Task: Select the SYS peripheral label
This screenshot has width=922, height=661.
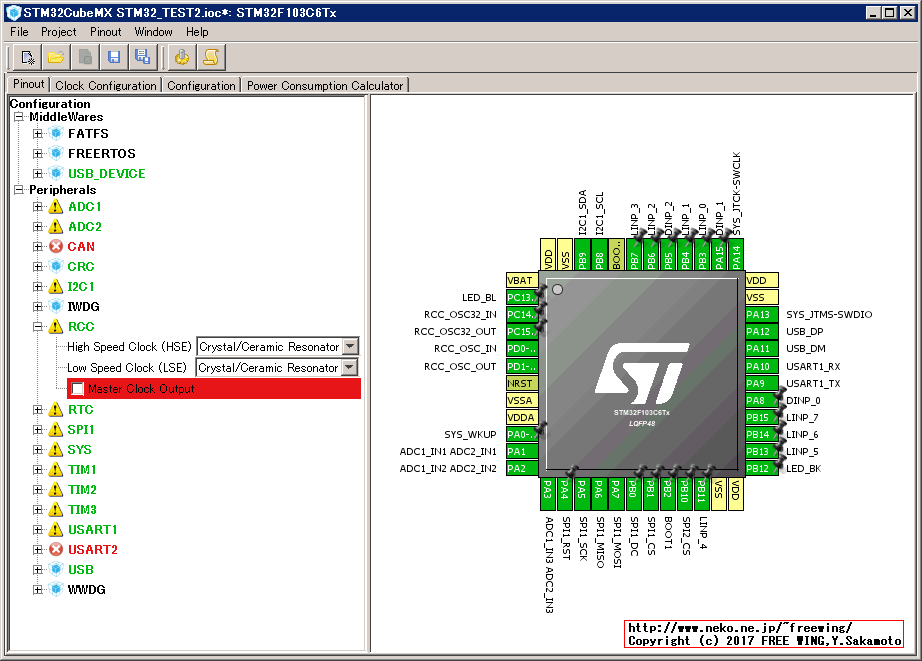Action: (79, 449)
